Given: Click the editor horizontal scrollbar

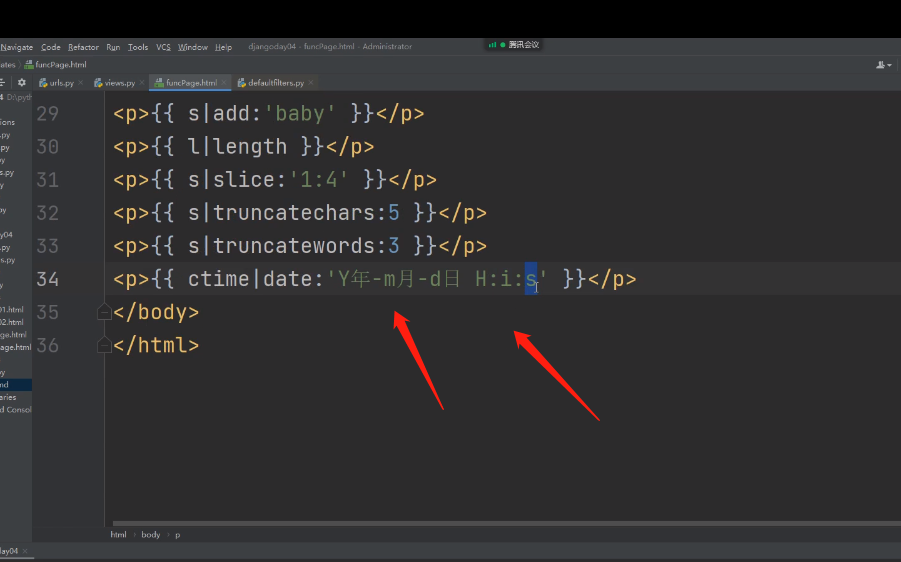Looking at the screenshot, I should (506, 523).
